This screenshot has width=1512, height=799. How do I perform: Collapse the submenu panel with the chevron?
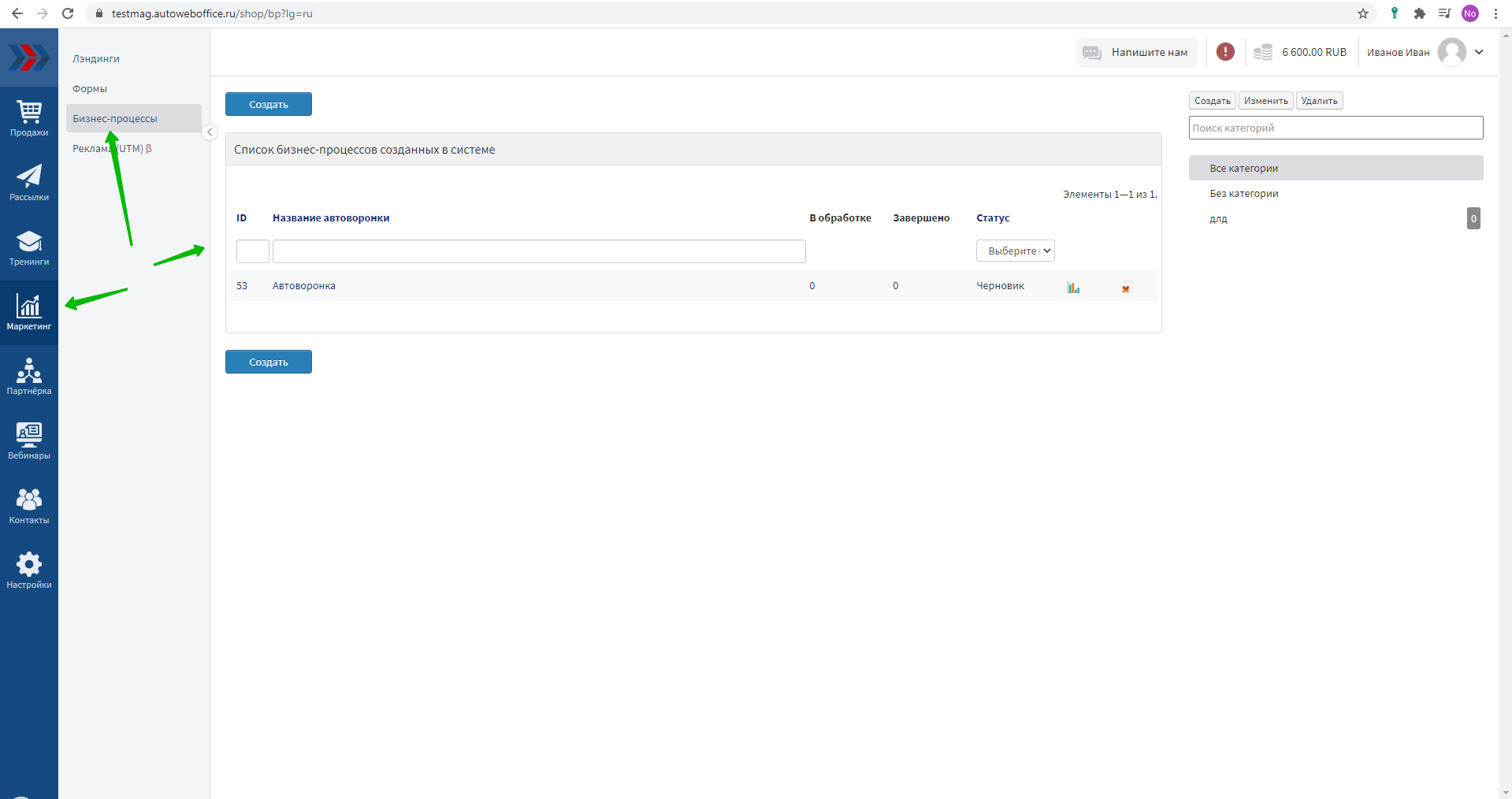click(x=210, y=132)
